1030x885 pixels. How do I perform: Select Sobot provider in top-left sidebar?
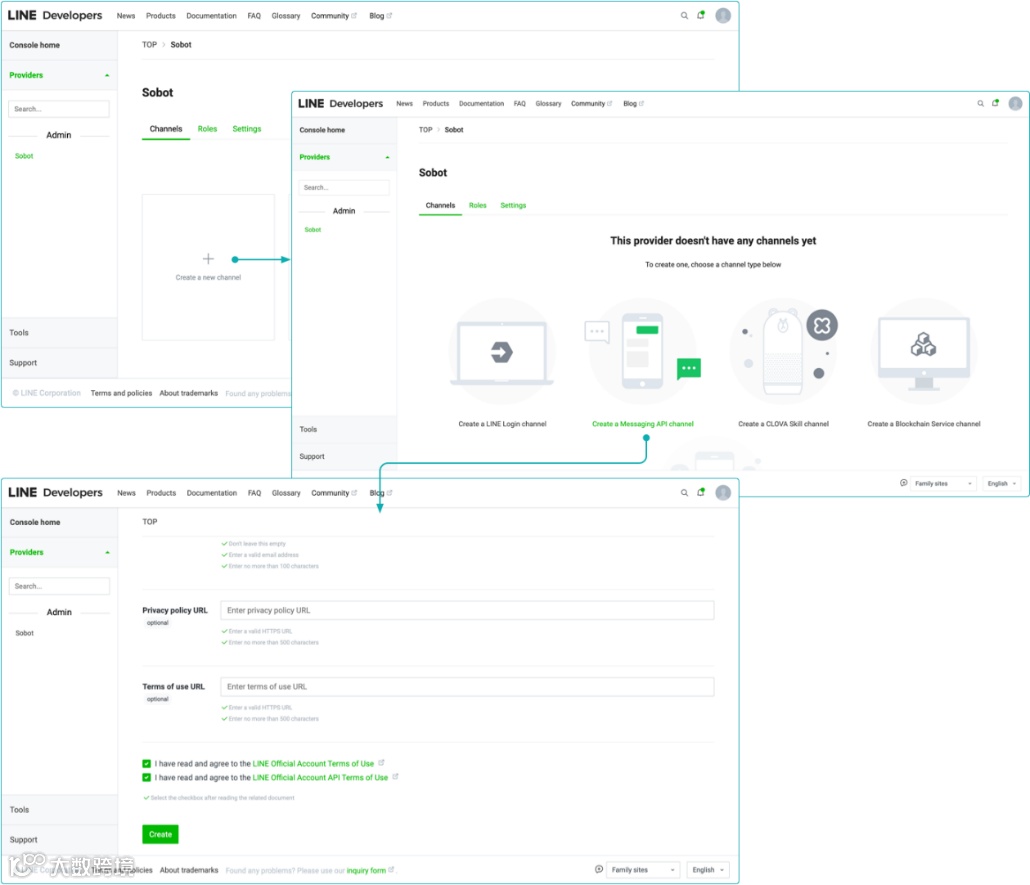point(24,156)
